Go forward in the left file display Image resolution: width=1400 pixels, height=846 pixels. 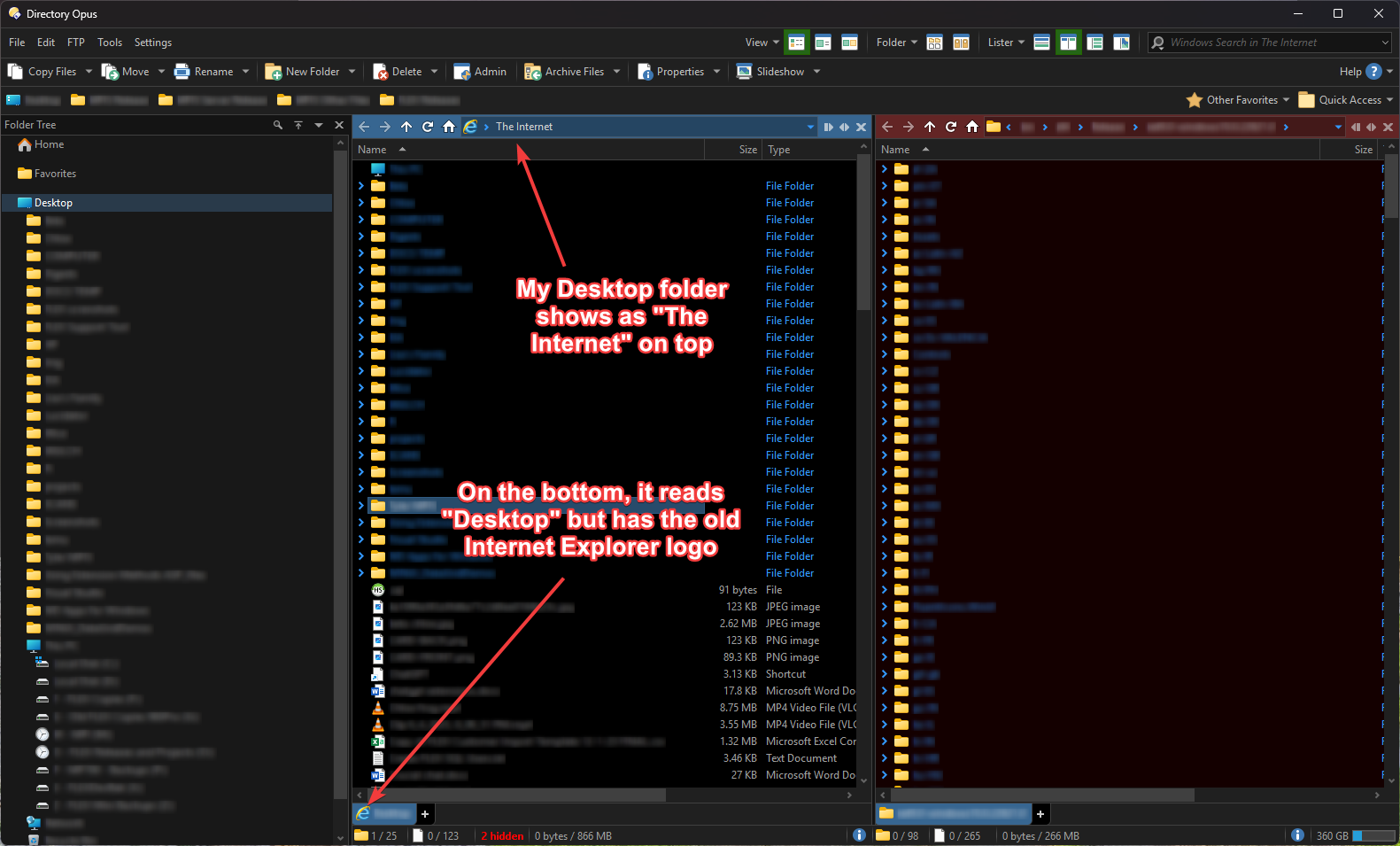(x=385, y=127)
